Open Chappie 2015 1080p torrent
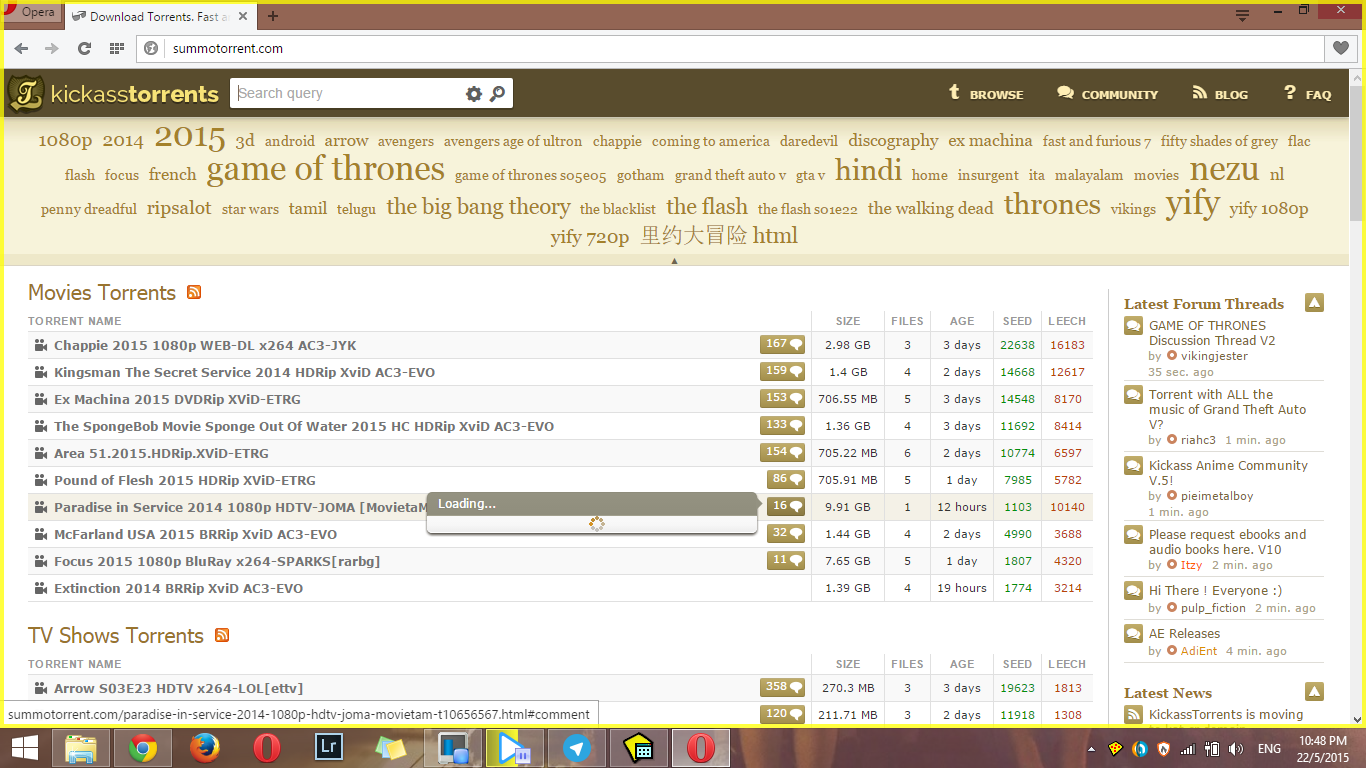 pyautogui.click(x=205, y=345)
